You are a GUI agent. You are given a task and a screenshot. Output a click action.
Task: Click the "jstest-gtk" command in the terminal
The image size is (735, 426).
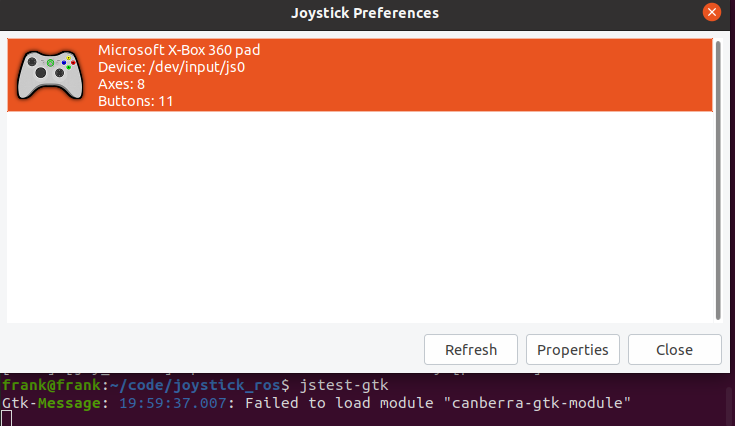[345, 385]
